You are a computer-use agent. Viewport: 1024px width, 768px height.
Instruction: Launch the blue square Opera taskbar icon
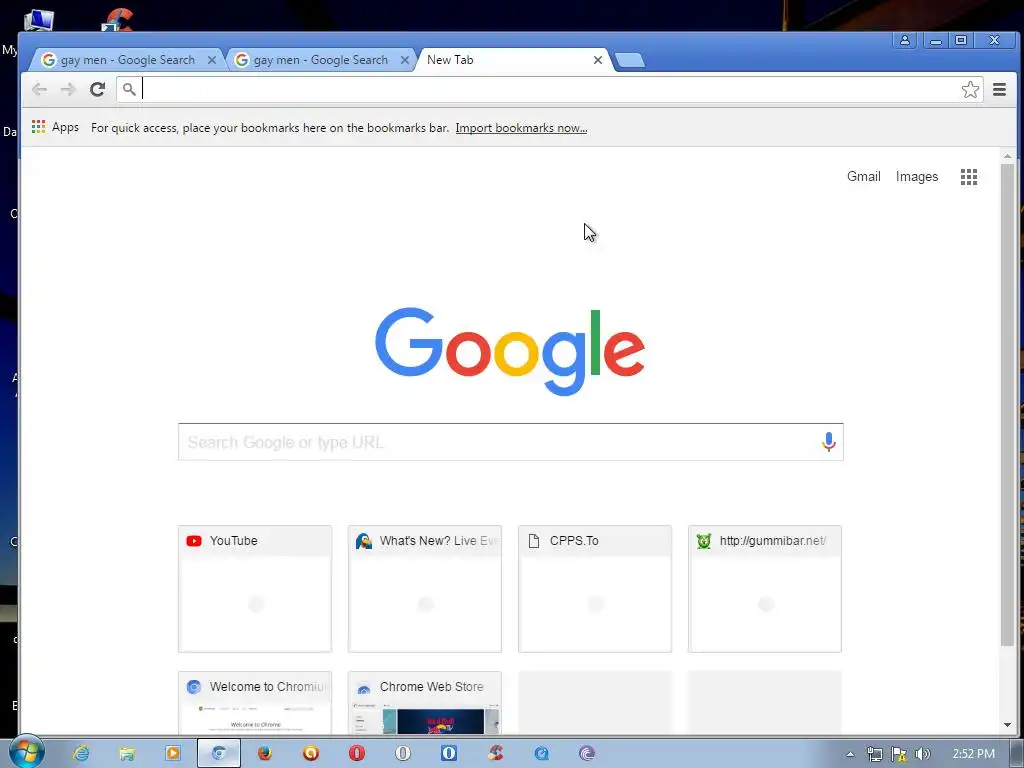tap(449, 754)
